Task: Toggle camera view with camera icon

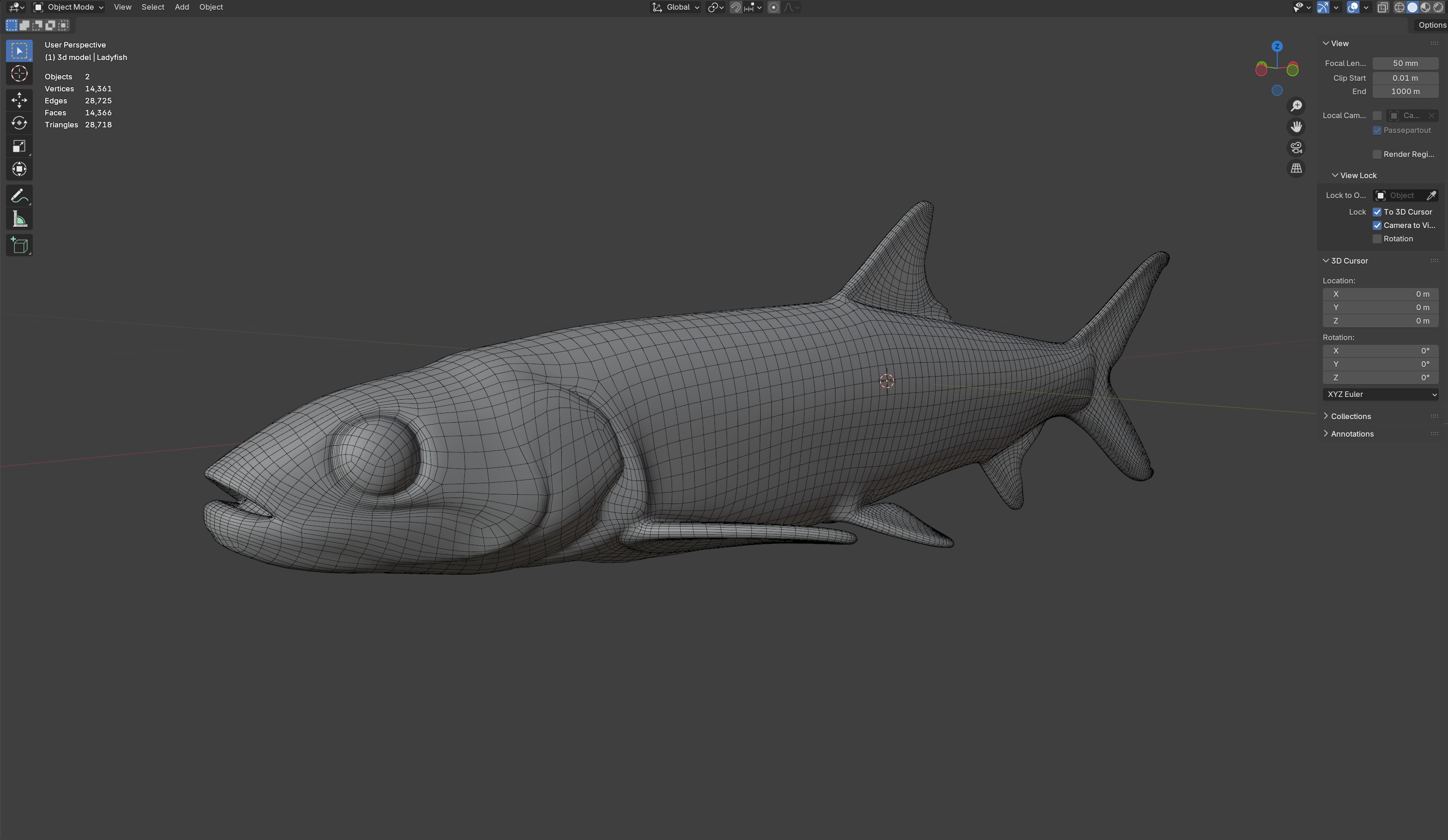Action: pos(1296,148)
